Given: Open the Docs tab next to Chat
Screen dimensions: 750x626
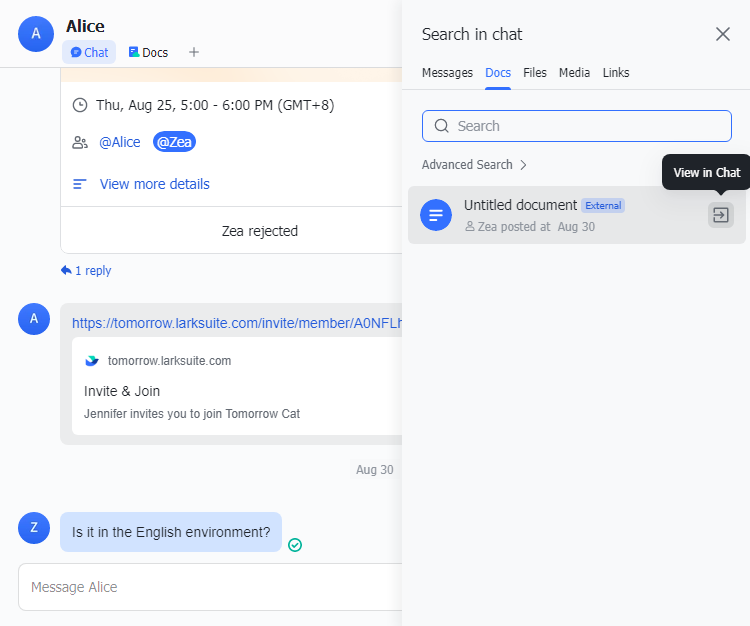Looking at the screenshot, I should [x=148, y=52].
